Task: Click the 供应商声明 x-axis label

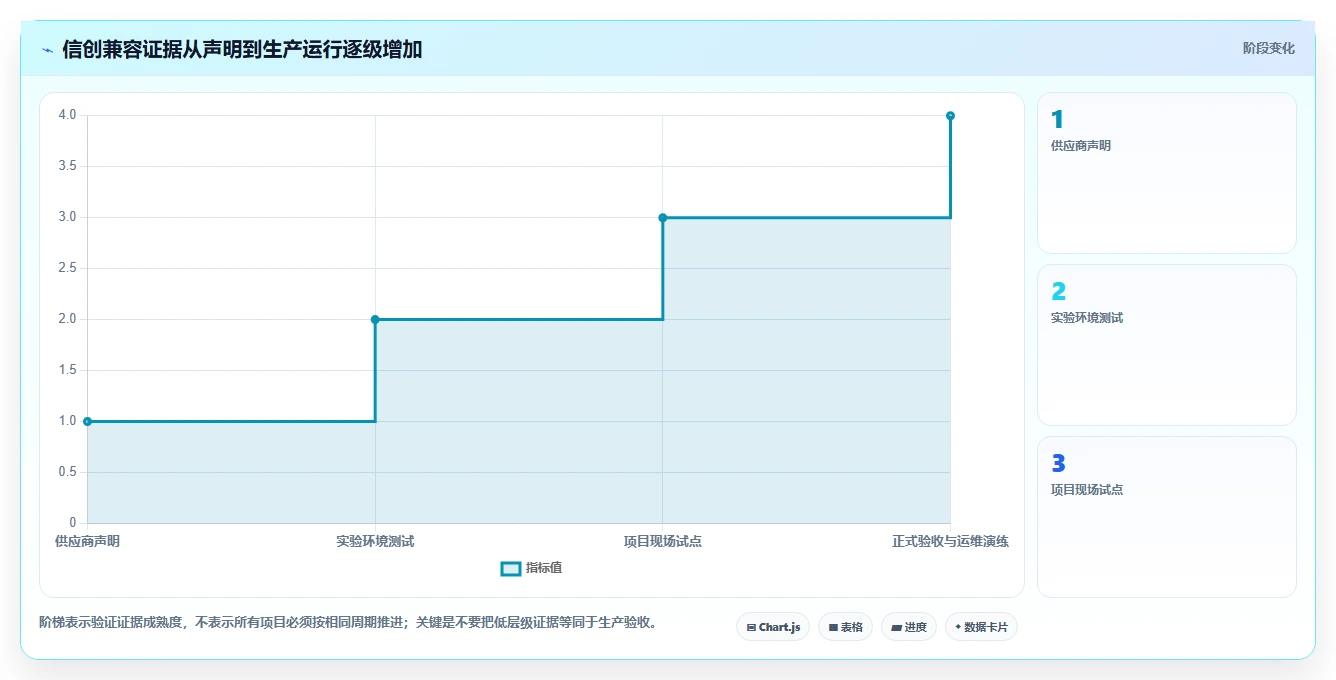Action: [87, 541]
